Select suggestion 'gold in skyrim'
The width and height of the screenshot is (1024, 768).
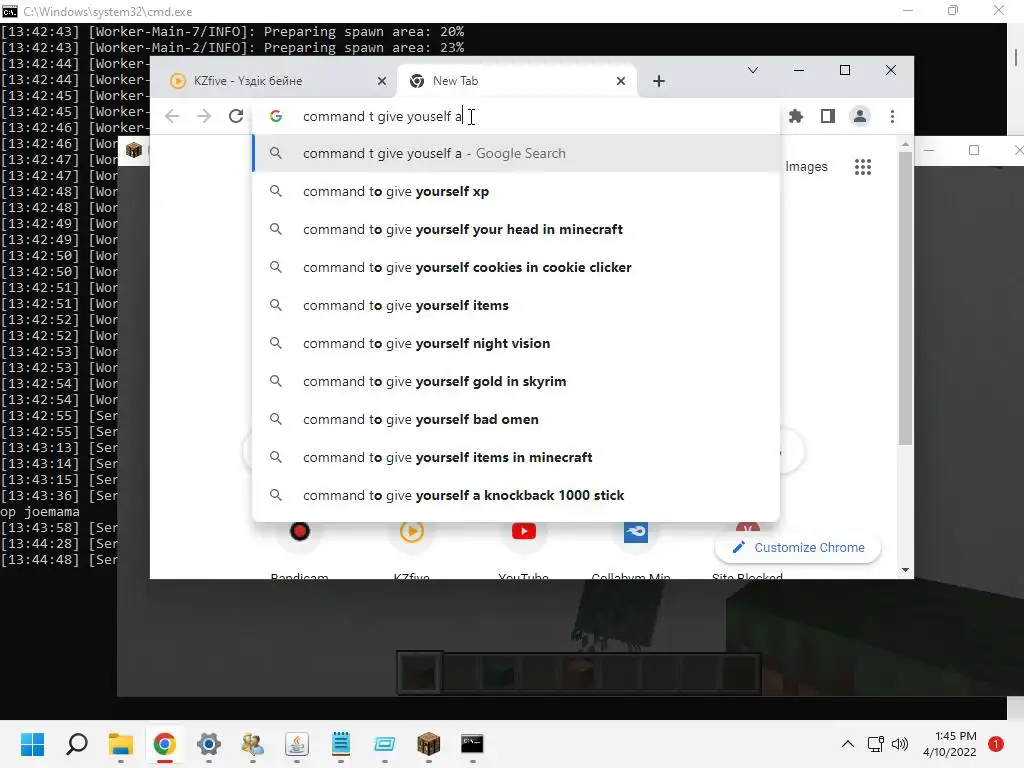click(516, 381)
